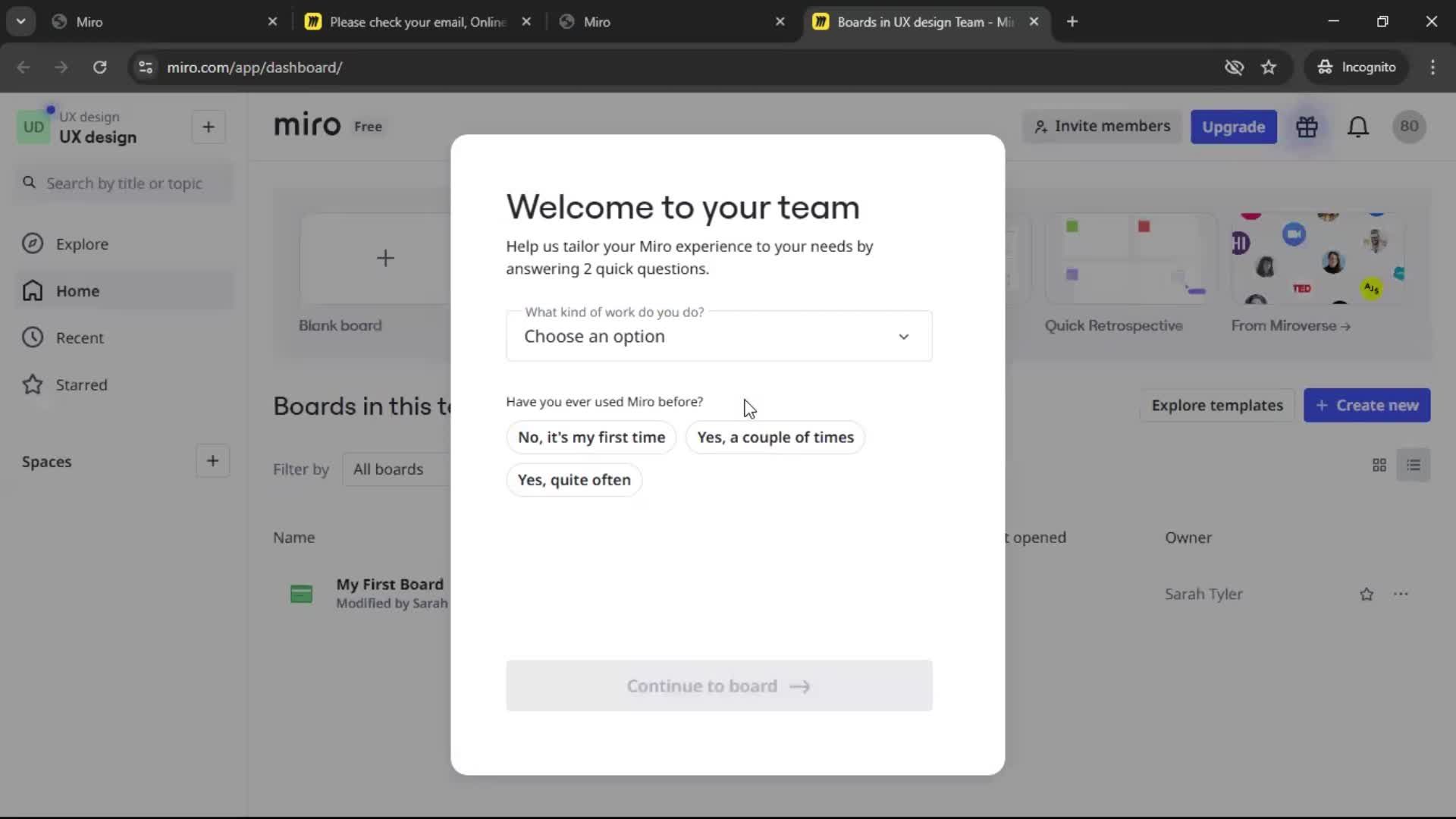The width and height of the screenshot is (1456, 819).
Task: Click Create new button
Action: tap(1367, 406)
